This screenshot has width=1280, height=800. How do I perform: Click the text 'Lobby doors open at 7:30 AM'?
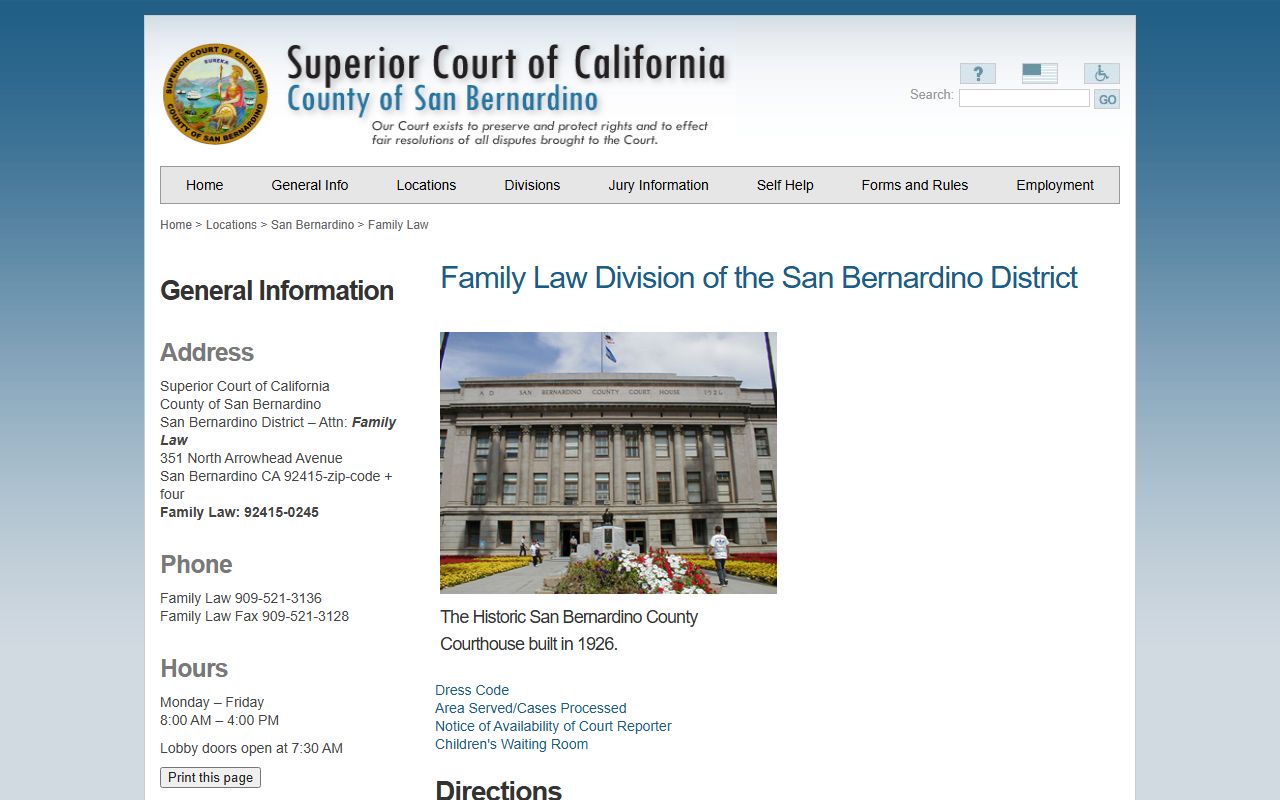(x=251, y=748)
